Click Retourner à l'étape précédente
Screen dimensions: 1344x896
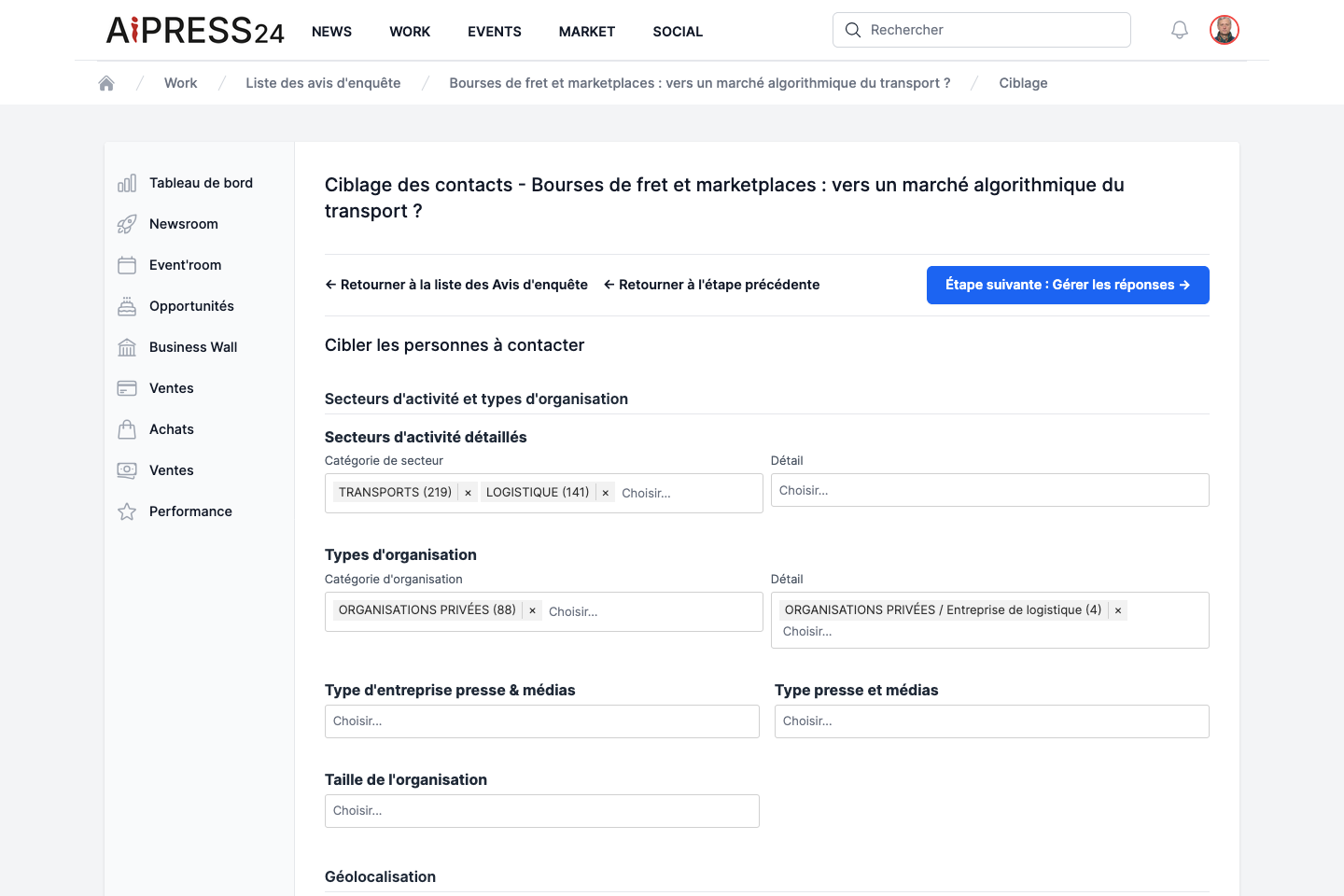[711, 285]
